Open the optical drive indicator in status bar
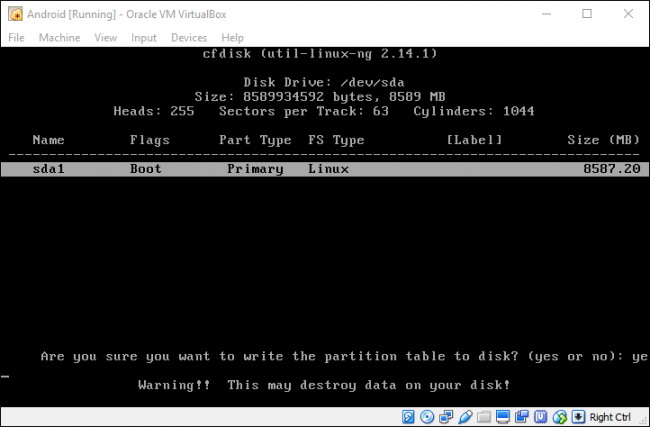This screenshot has height=427, width=650. click(x=427, y=416)
